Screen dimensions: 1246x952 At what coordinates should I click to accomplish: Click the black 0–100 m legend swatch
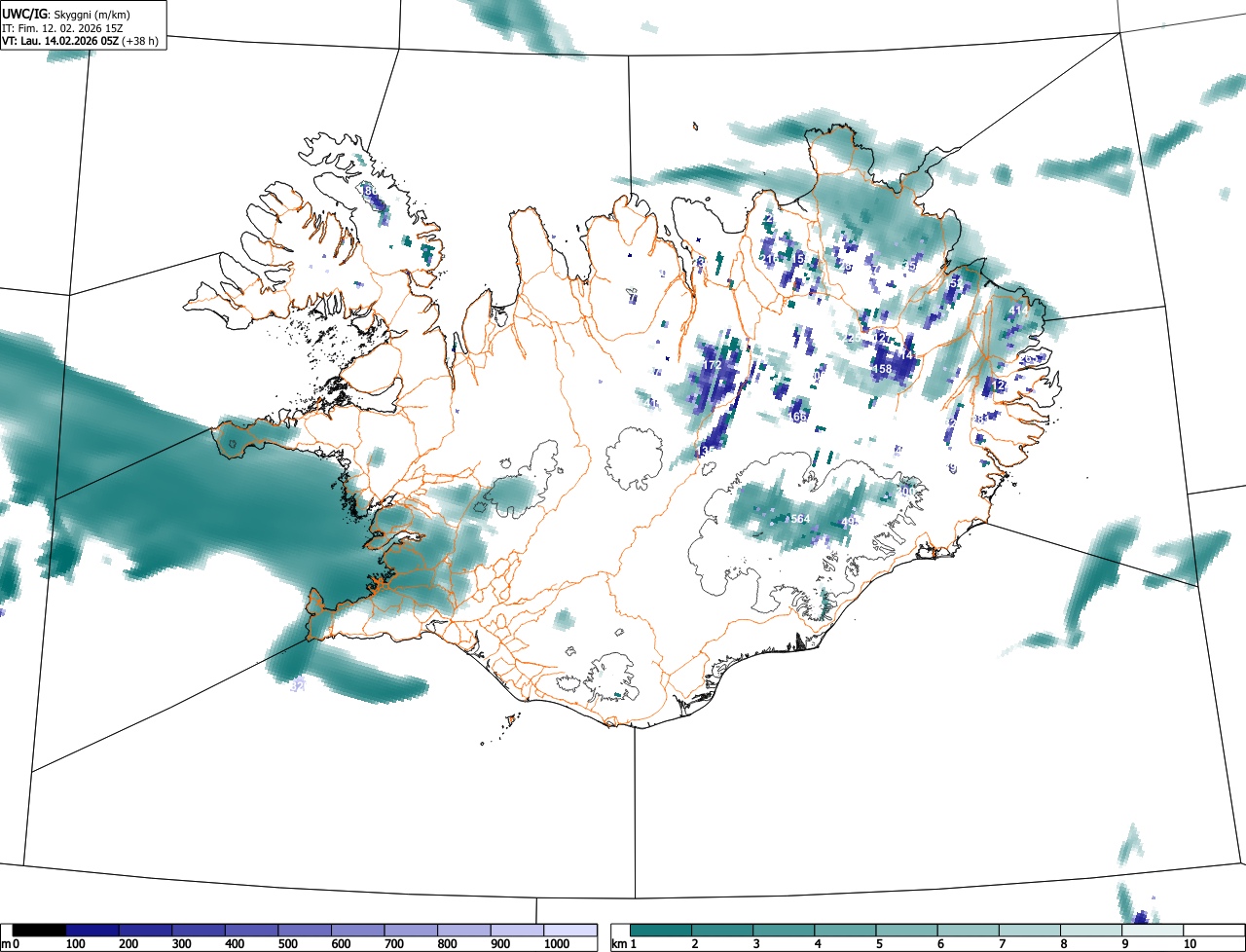[x=40, y=931]
